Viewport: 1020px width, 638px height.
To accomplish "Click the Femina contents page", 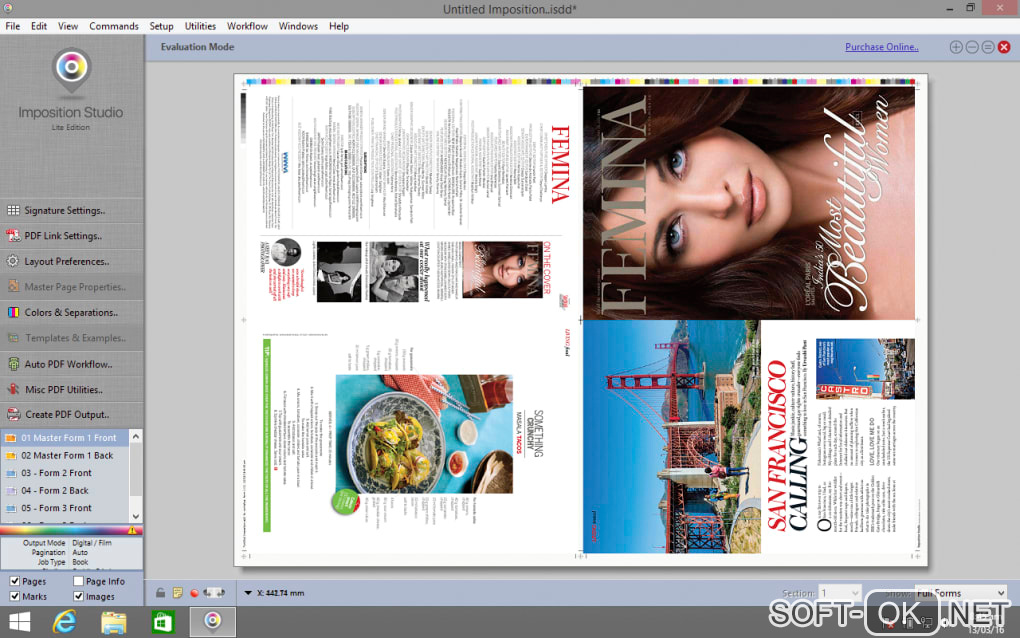I will click(x=414, y=203).
